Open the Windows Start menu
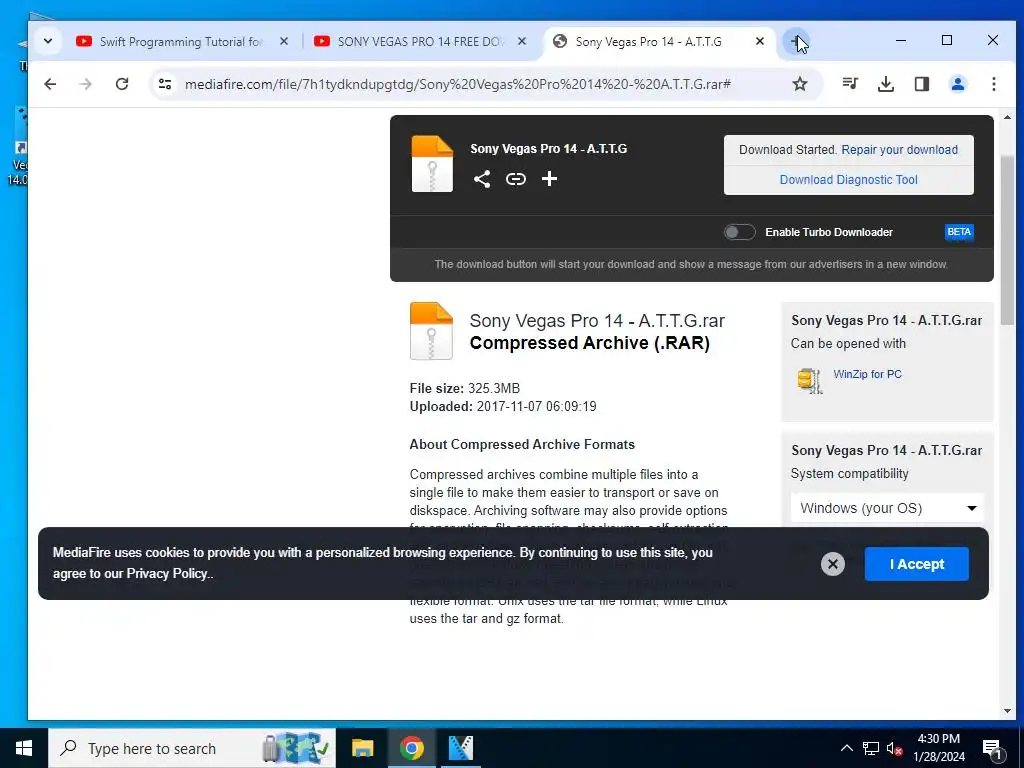The width and height of the screenshot is (1024, 768). 24,748
